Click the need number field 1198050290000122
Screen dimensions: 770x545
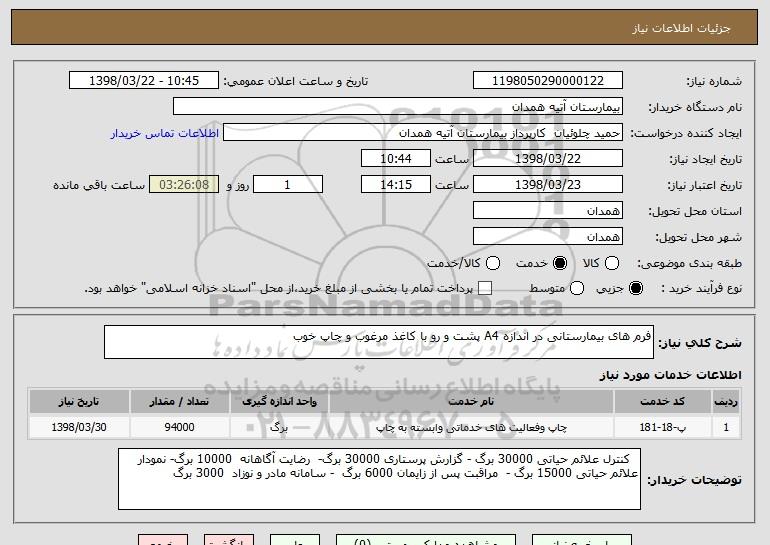point(548,81)
